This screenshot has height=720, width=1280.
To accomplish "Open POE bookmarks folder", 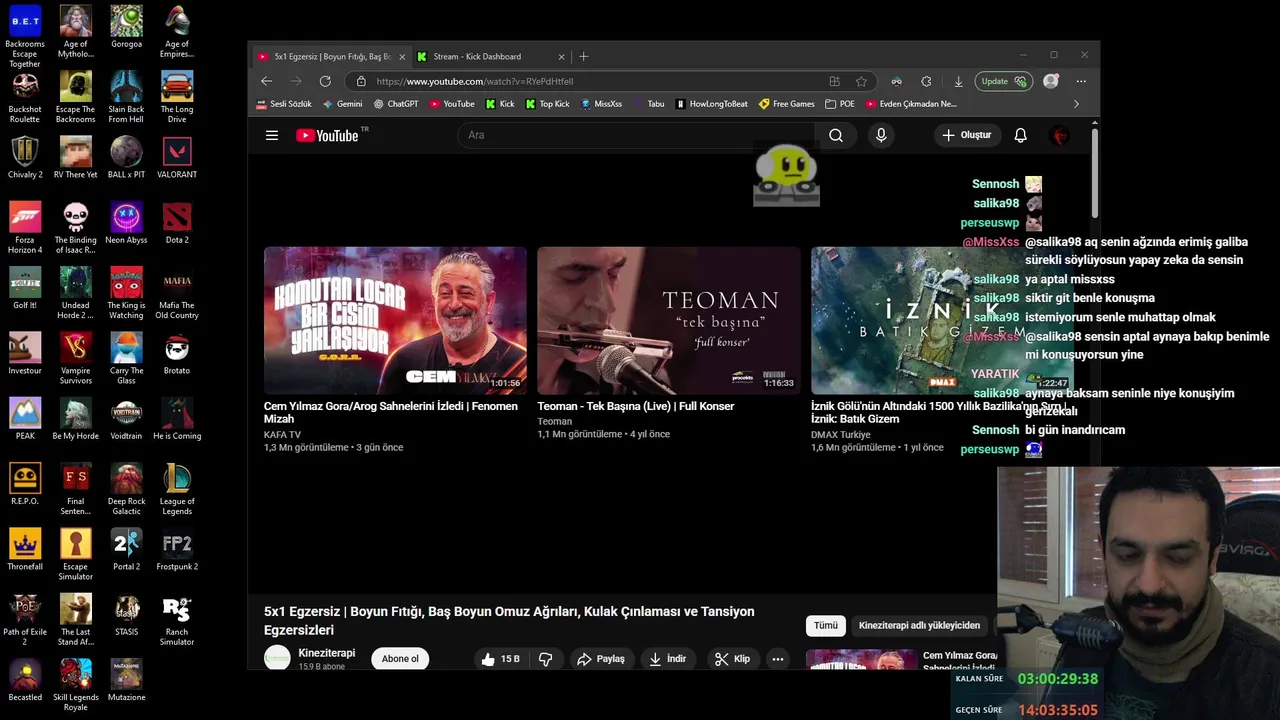I will [x=840, y=104].
